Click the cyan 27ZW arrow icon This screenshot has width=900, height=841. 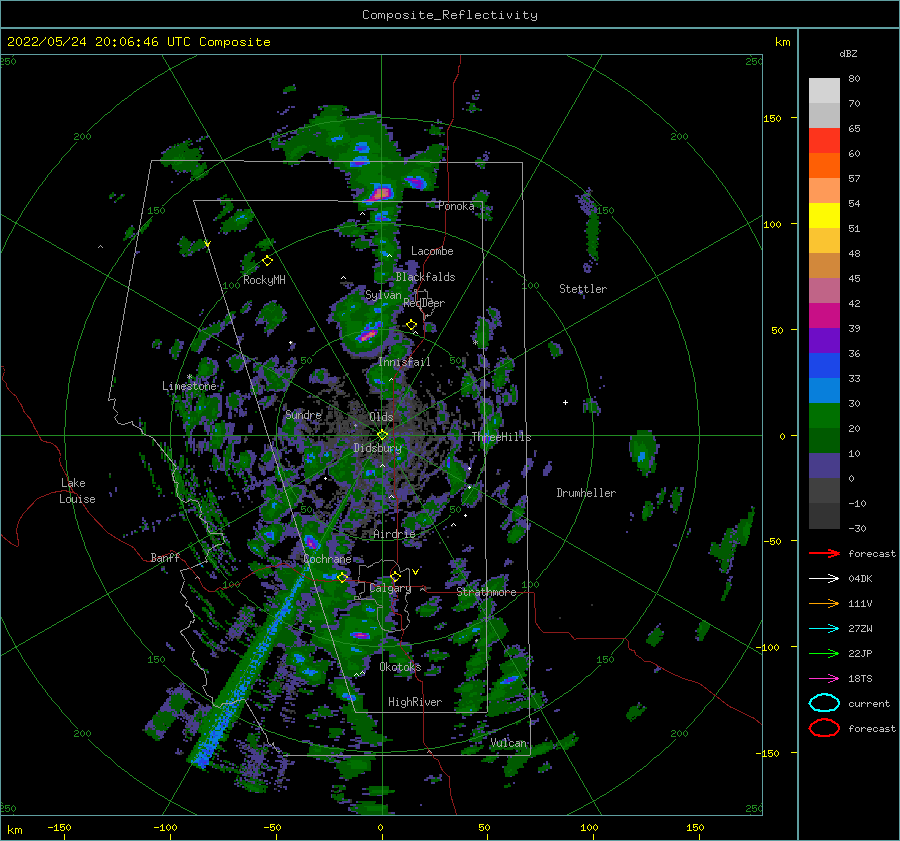(x=824, y=629)
